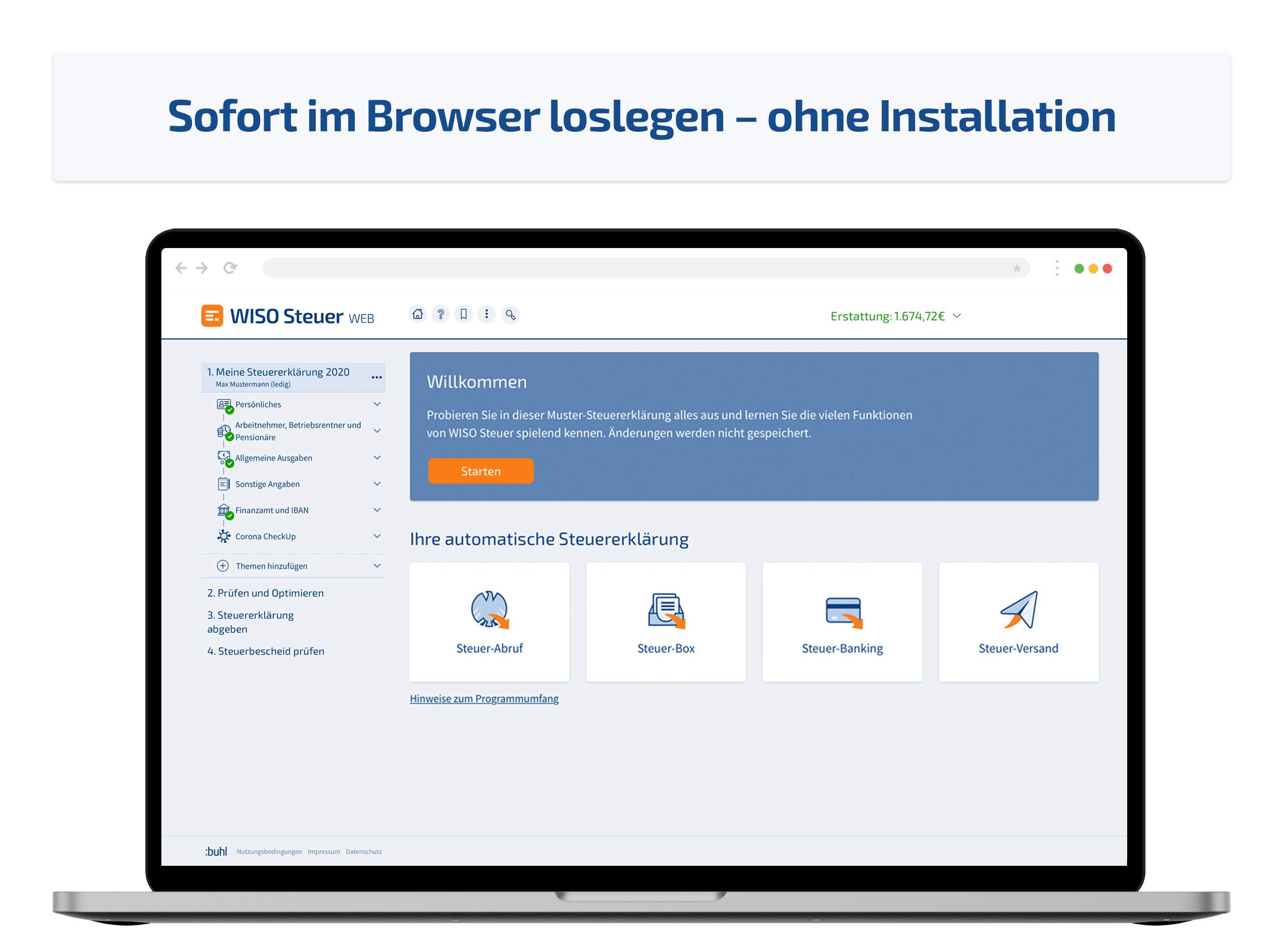Screen dimensions: 1283x952
Task: Bookmark the page with the star icon
Action: (x=1017, y=268)
